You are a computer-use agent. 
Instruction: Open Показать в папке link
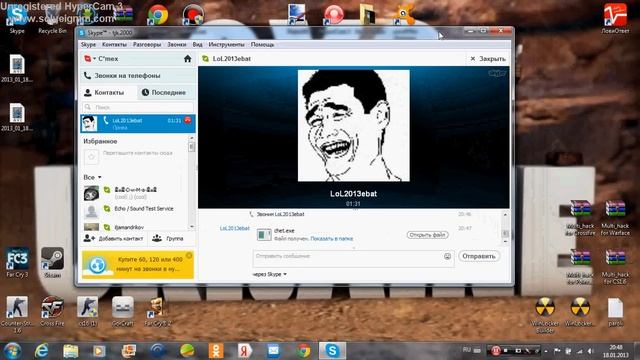pyautogui.click(x=331, y=238)
